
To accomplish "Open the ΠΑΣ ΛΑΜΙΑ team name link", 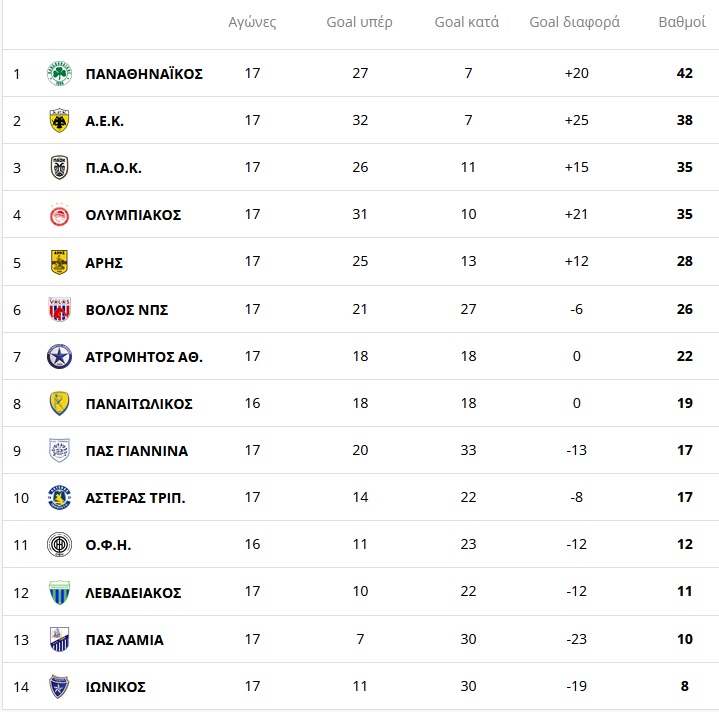I will tap(125, 640).
